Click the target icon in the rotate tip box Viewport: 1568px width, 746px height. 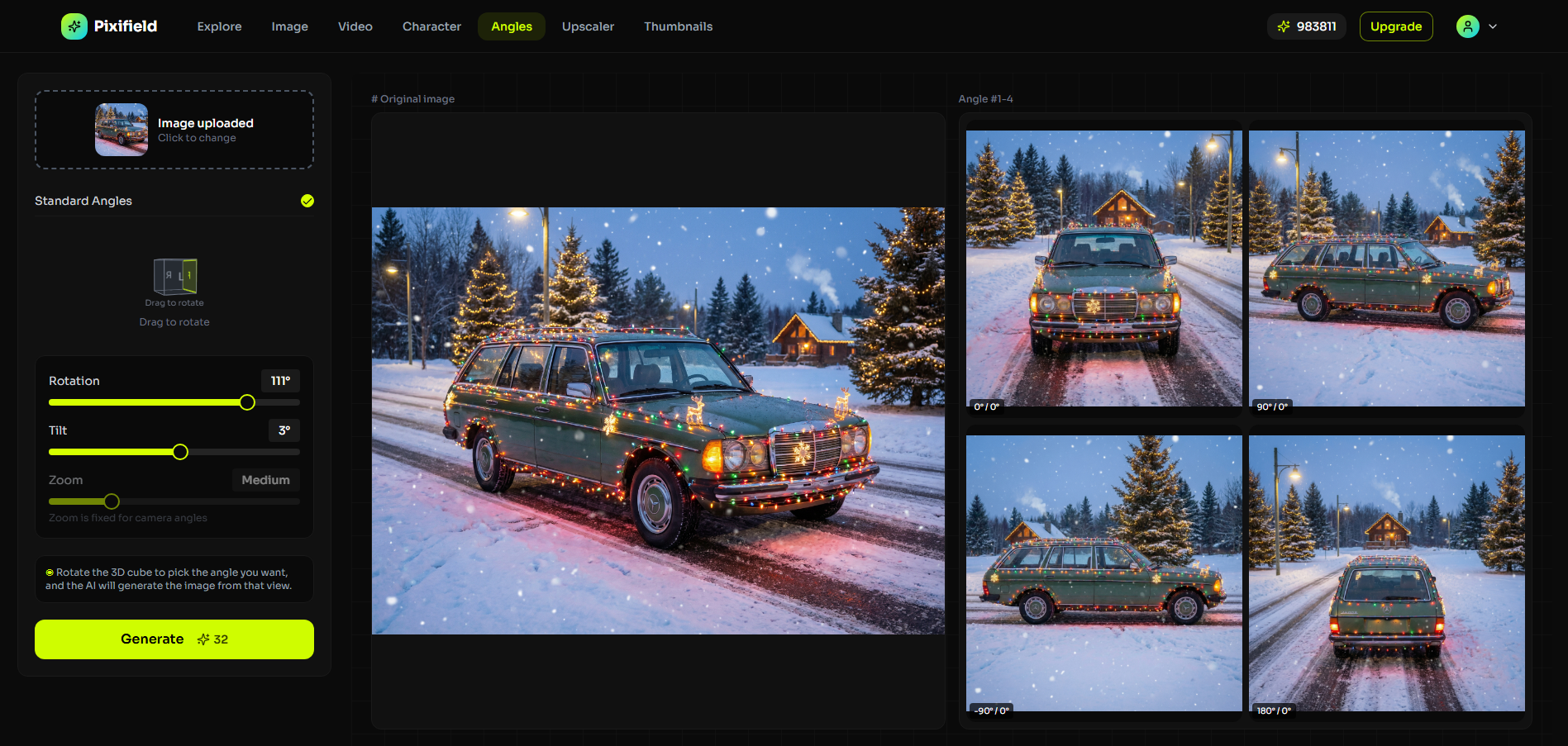50,571
